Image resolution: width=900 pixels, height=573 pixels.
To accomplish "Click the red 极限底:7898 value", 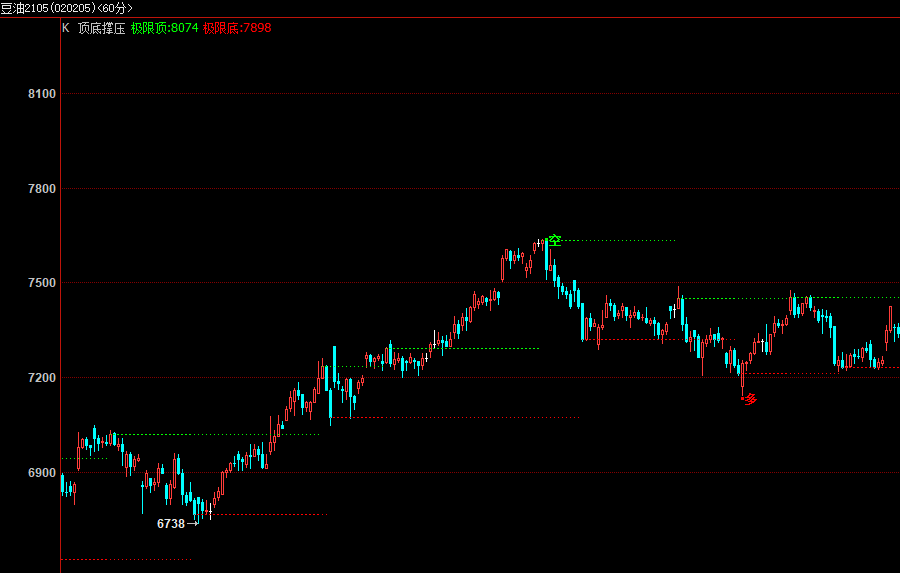I will click(x=237, y=28).
